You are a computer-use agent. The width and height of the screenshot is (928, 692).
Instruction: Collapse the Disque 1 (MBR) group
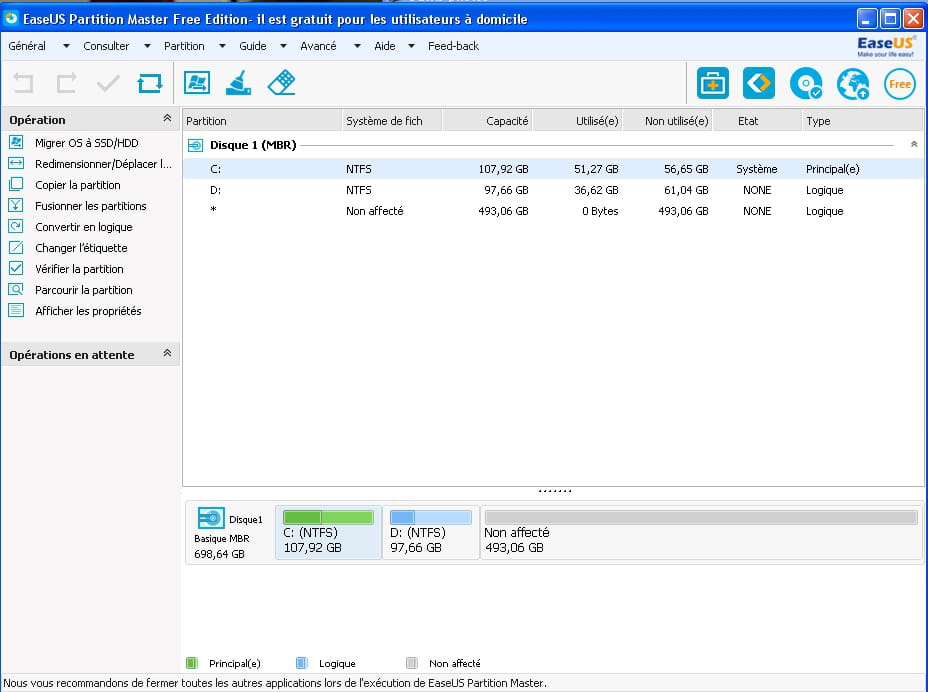(914, 144)
